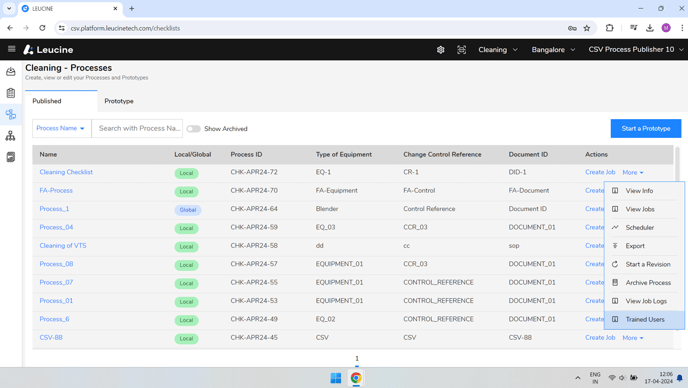The image size is (688, 388).
Task: Go back in the browser
Action: tap(10, 28)
